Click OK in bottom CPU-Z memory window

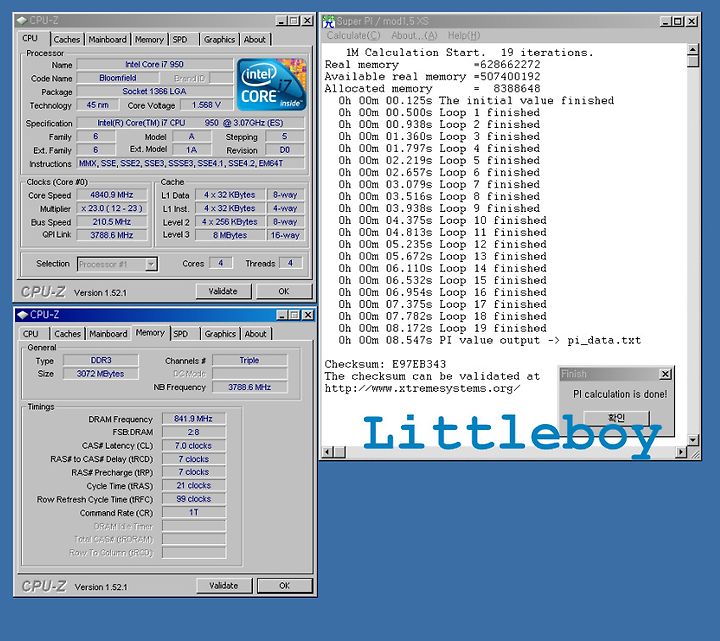[285, 585]
